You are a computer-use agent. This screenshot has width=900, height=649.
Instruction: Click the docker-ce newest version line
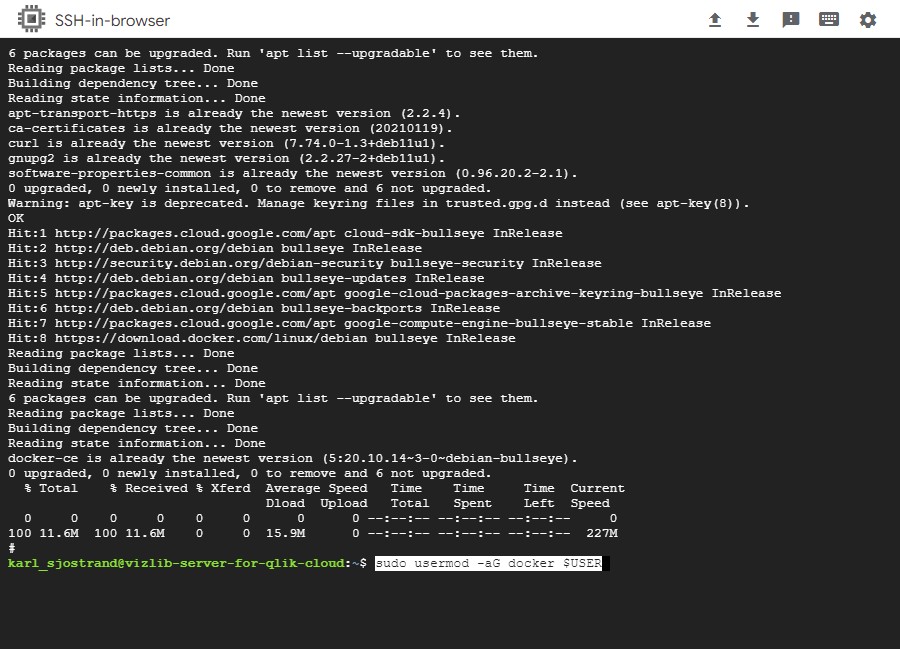click(x=292, y=458)
